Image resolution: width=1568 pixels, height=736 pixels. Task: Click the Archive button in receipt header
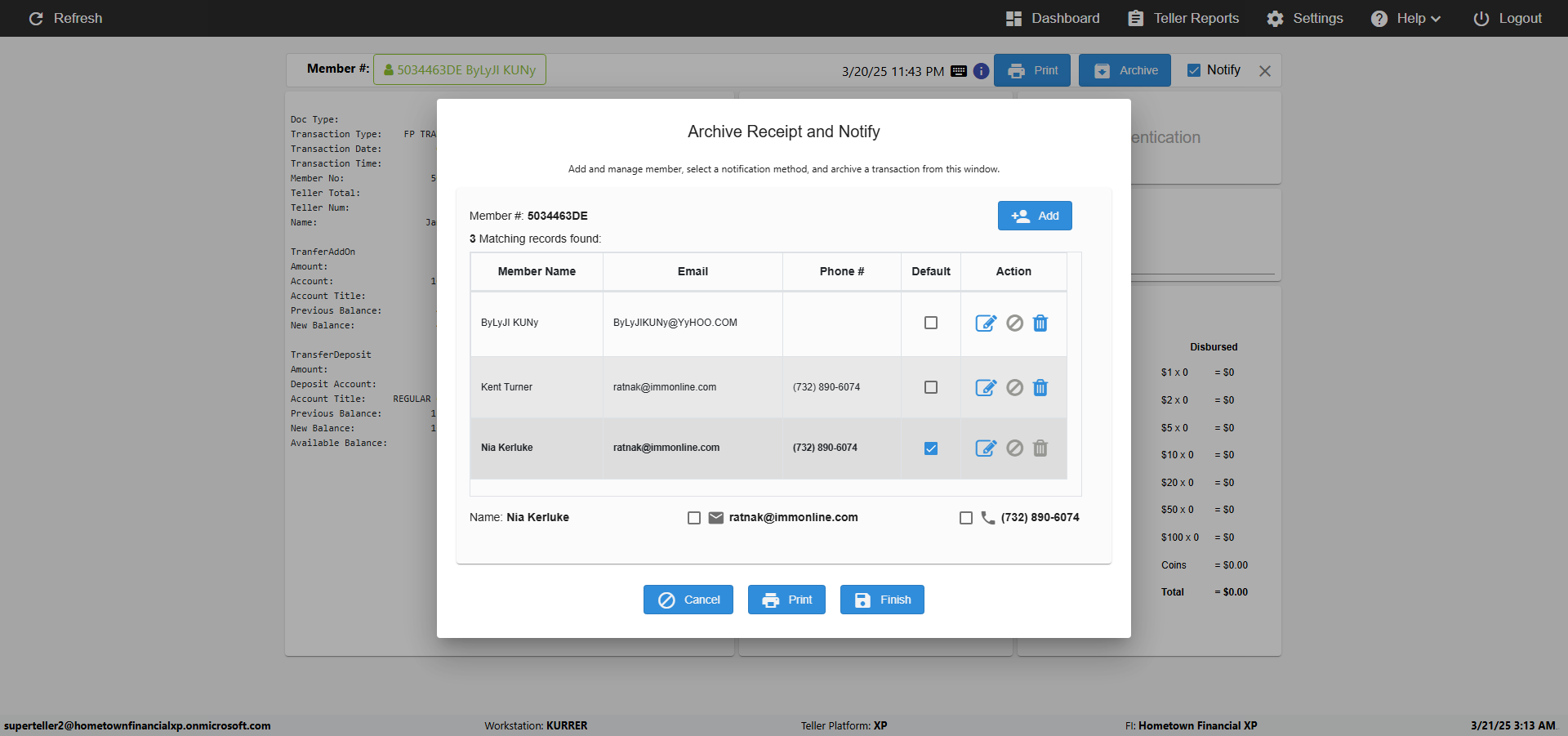[1125, 70]
